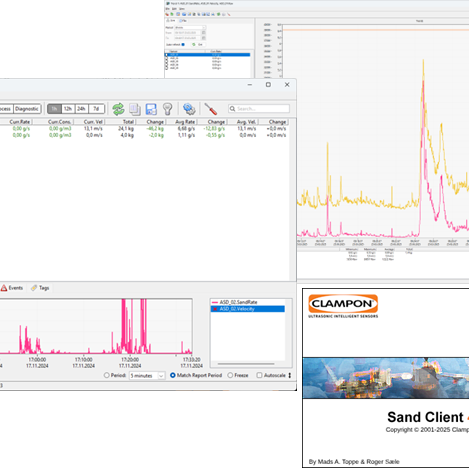Viewport: 469px width, 468px height.
Task: Open View menu in Trend window
Action: [x=182, y=9]
